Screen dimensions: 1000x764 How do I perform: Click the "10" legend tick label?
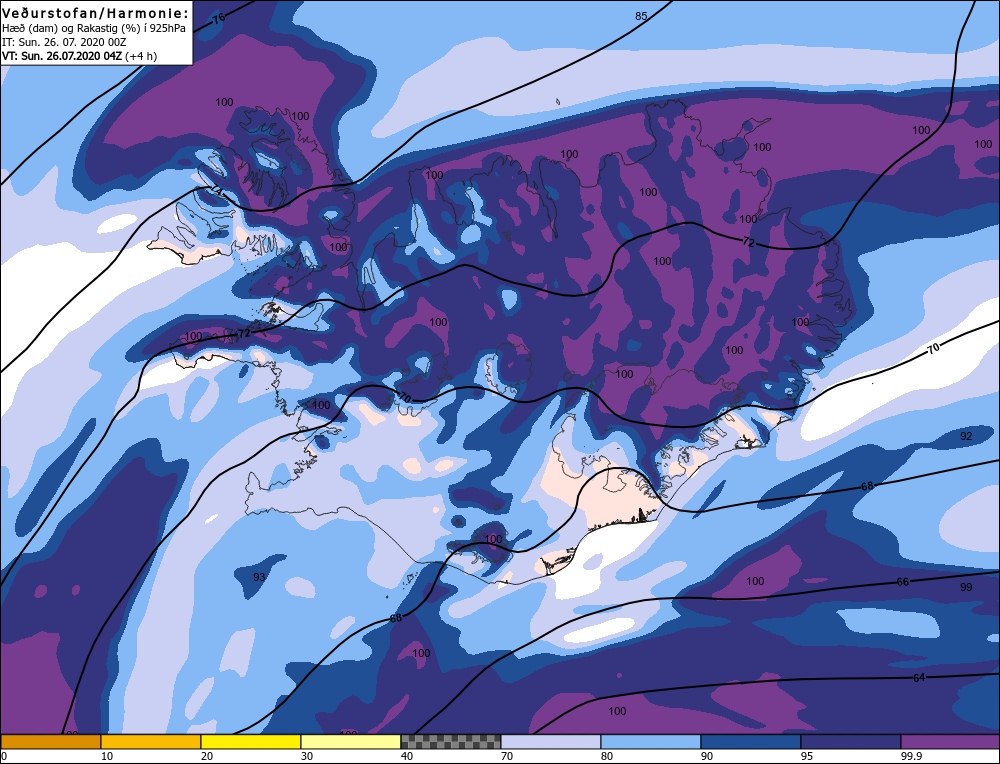[107, 756]
